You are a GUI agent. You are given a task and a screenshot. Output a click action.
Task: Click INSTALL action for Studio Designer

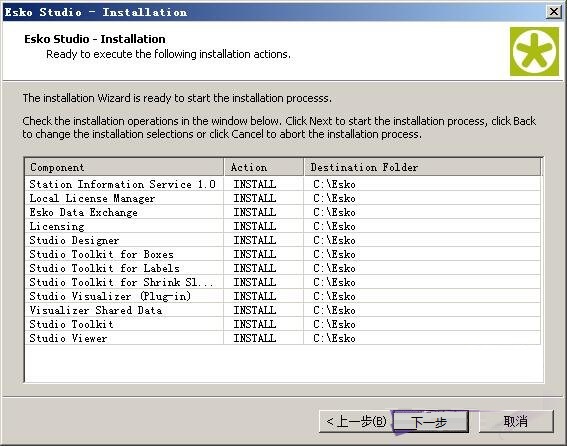pyautogui.click(x=255, y=240)
